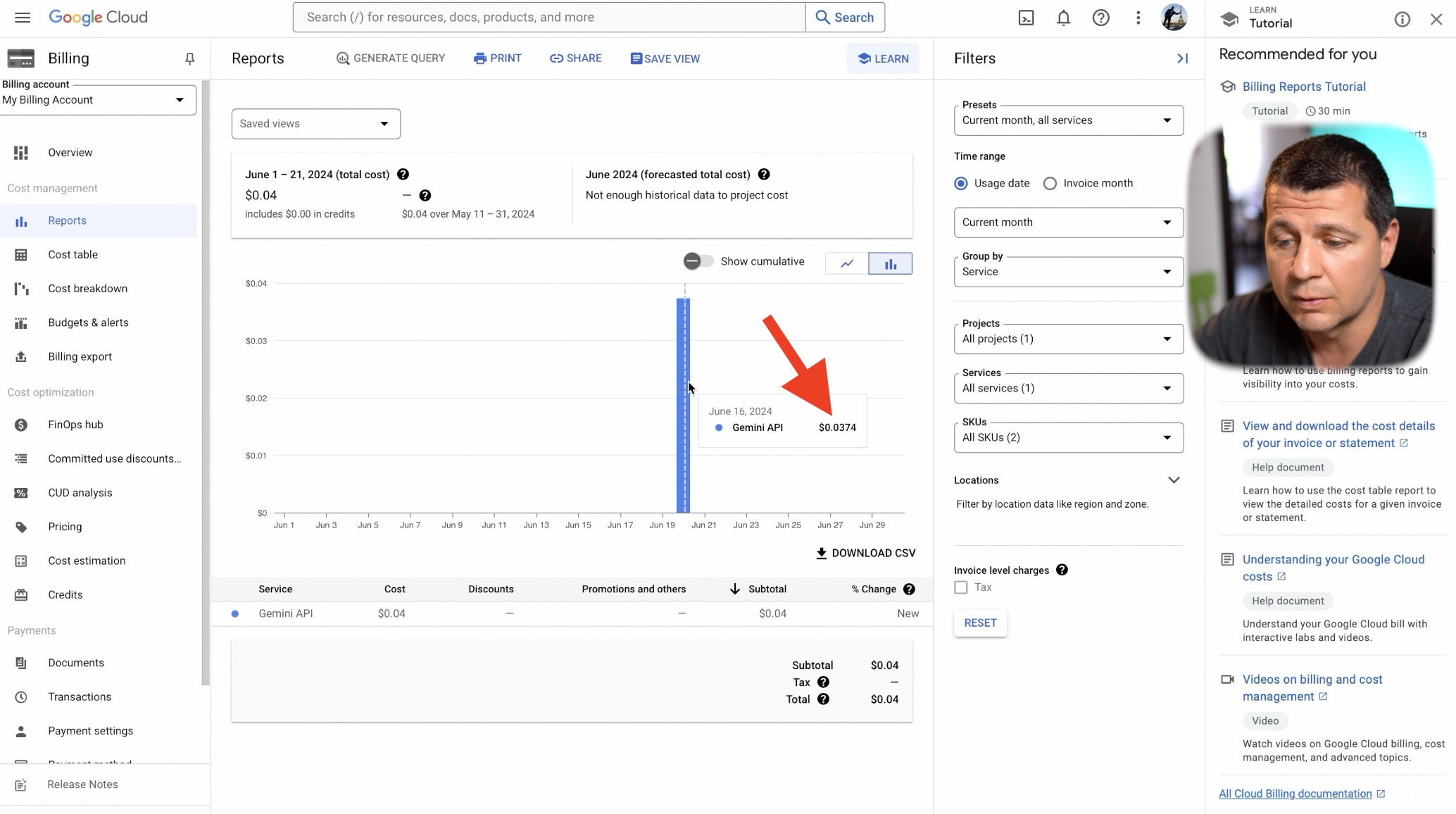Open the Presets dropdown
Image resolution: width=1456 pixels, height=814 pixels.
coord(1068,120)
